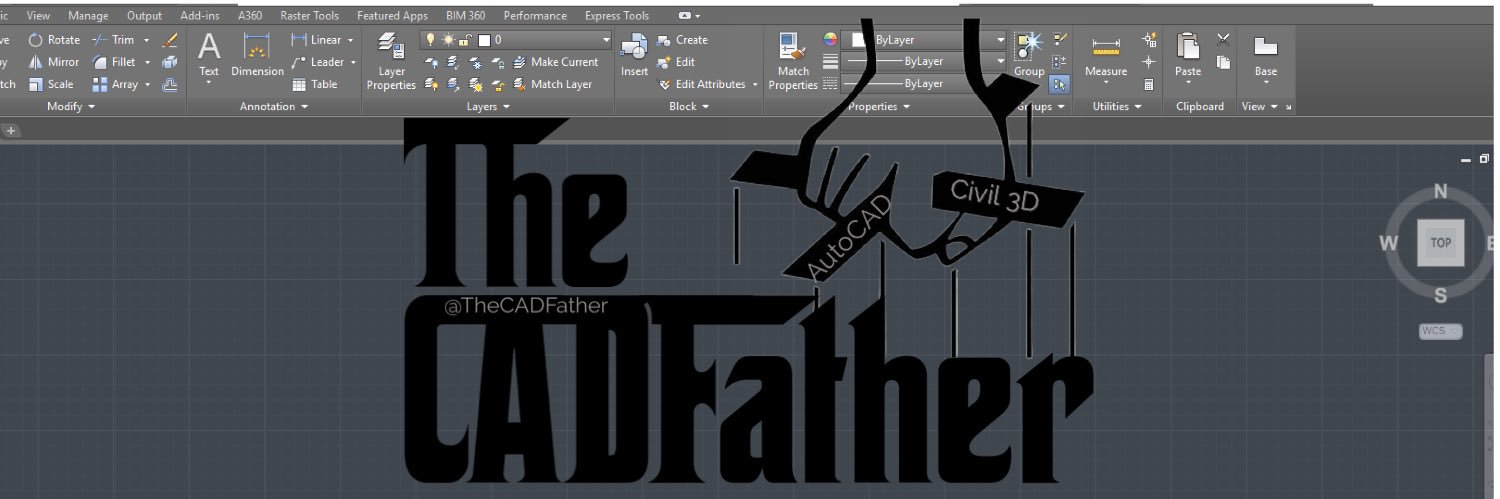Expand the Linear dimension dropdown arrow
The image size is (1500, 499).
point(350,40)
